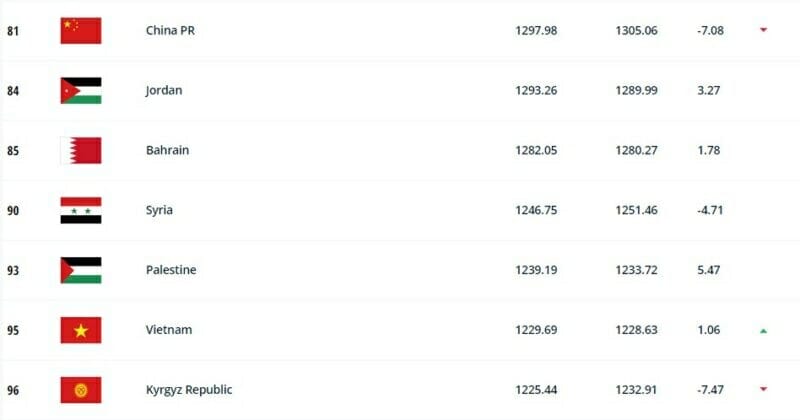Click the Bahrain flag icon

tap(81, 150)
